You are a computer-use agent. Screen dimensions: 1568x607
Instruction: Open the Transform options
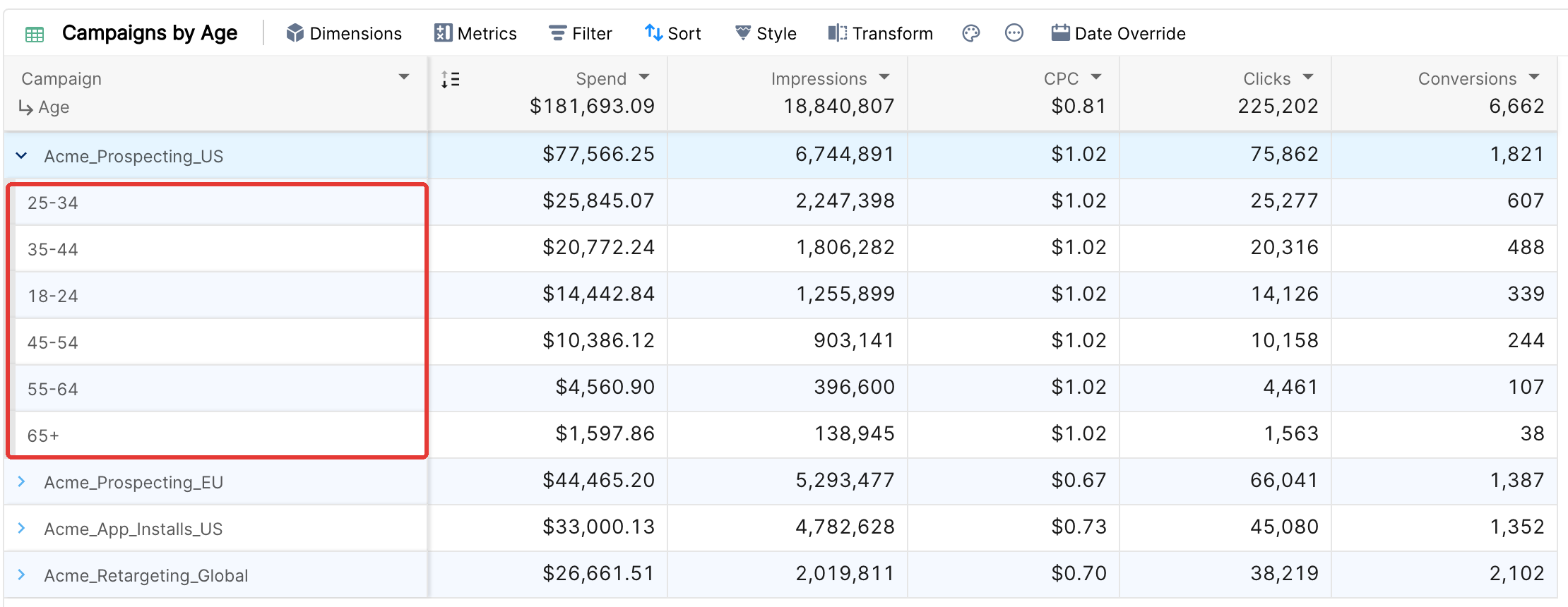coord(880,33)
